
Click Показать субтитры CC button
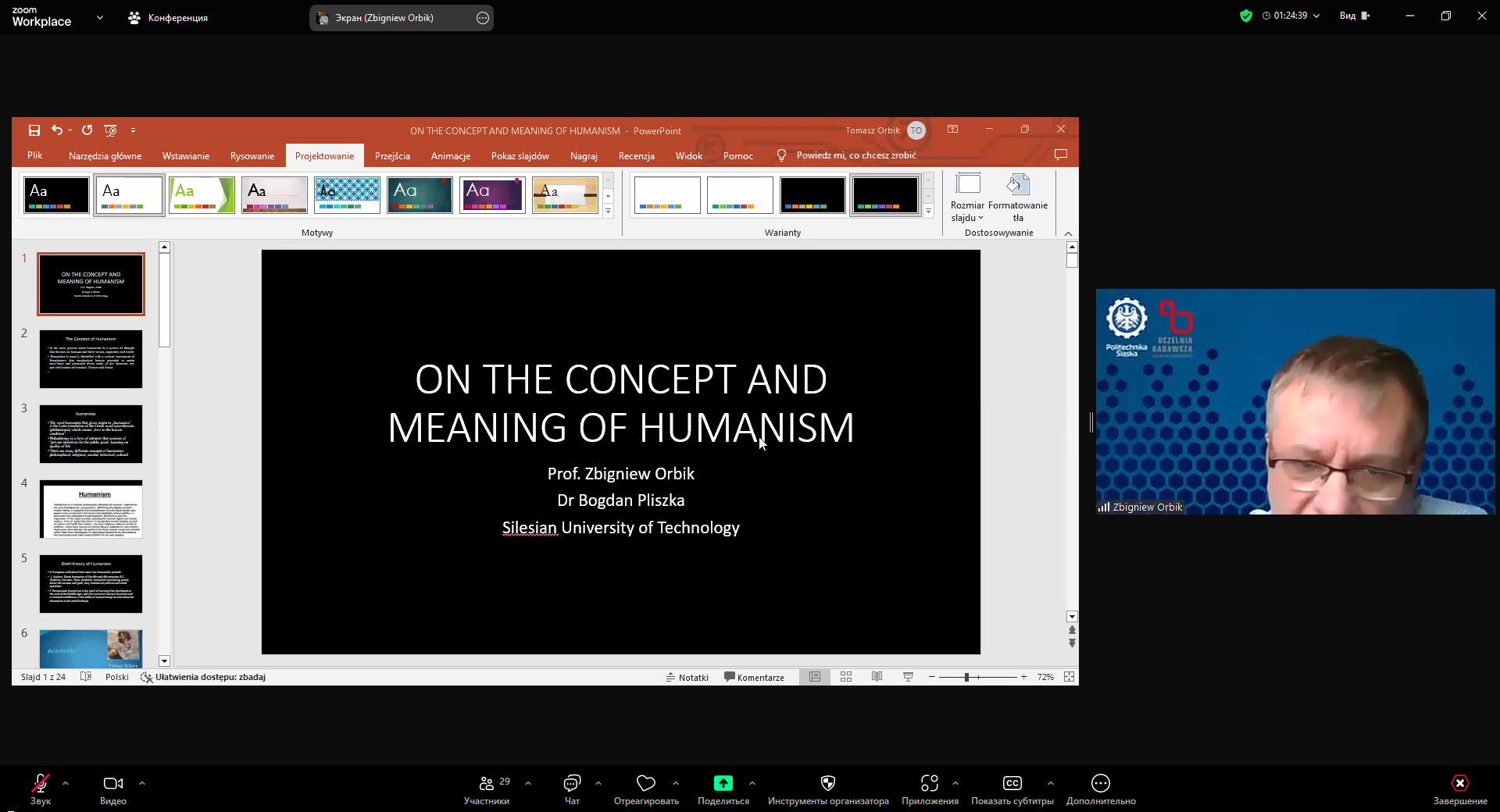pos(1012,789)
